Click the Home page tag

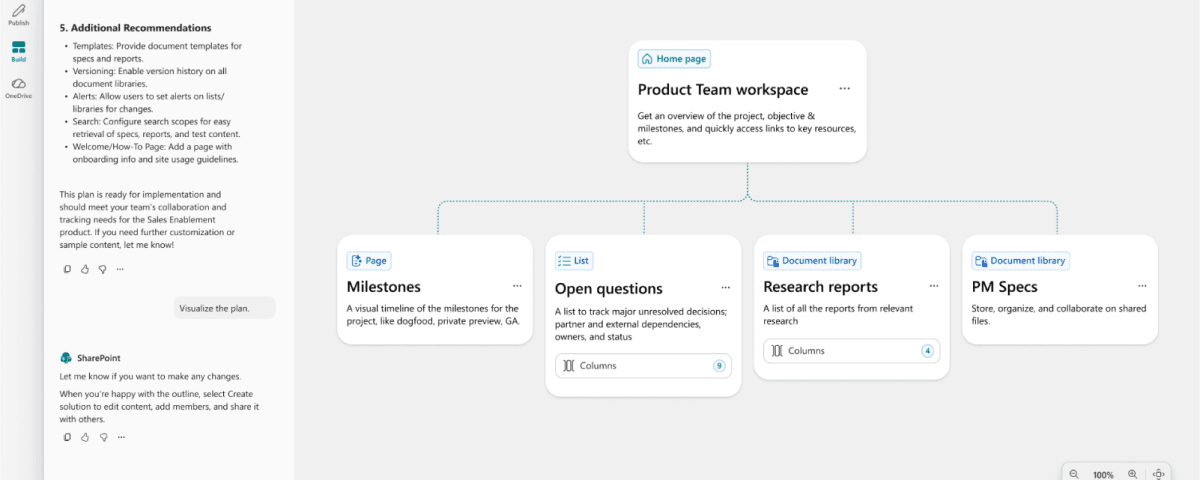[x=674, y=59]
